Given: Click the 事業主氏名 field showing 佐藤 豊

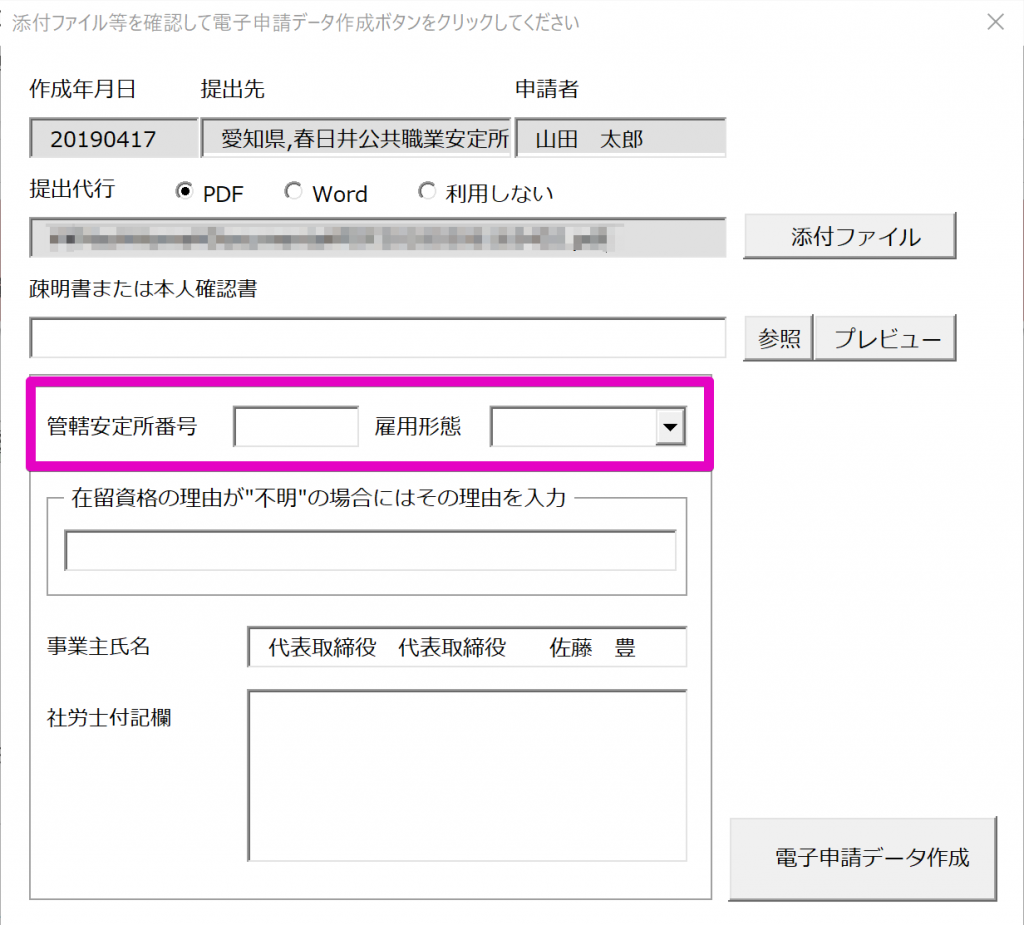Looking at the screenshot, I should tap(467, 648).
